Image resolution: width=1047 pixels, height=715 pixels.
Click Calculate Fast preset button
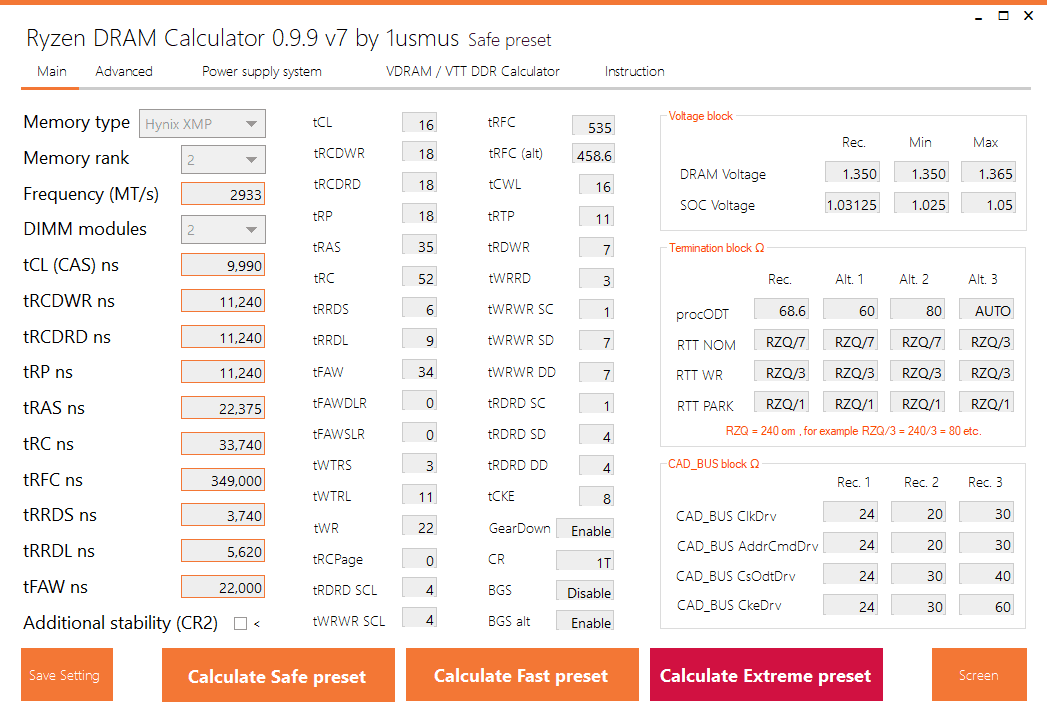click(522, 675)
